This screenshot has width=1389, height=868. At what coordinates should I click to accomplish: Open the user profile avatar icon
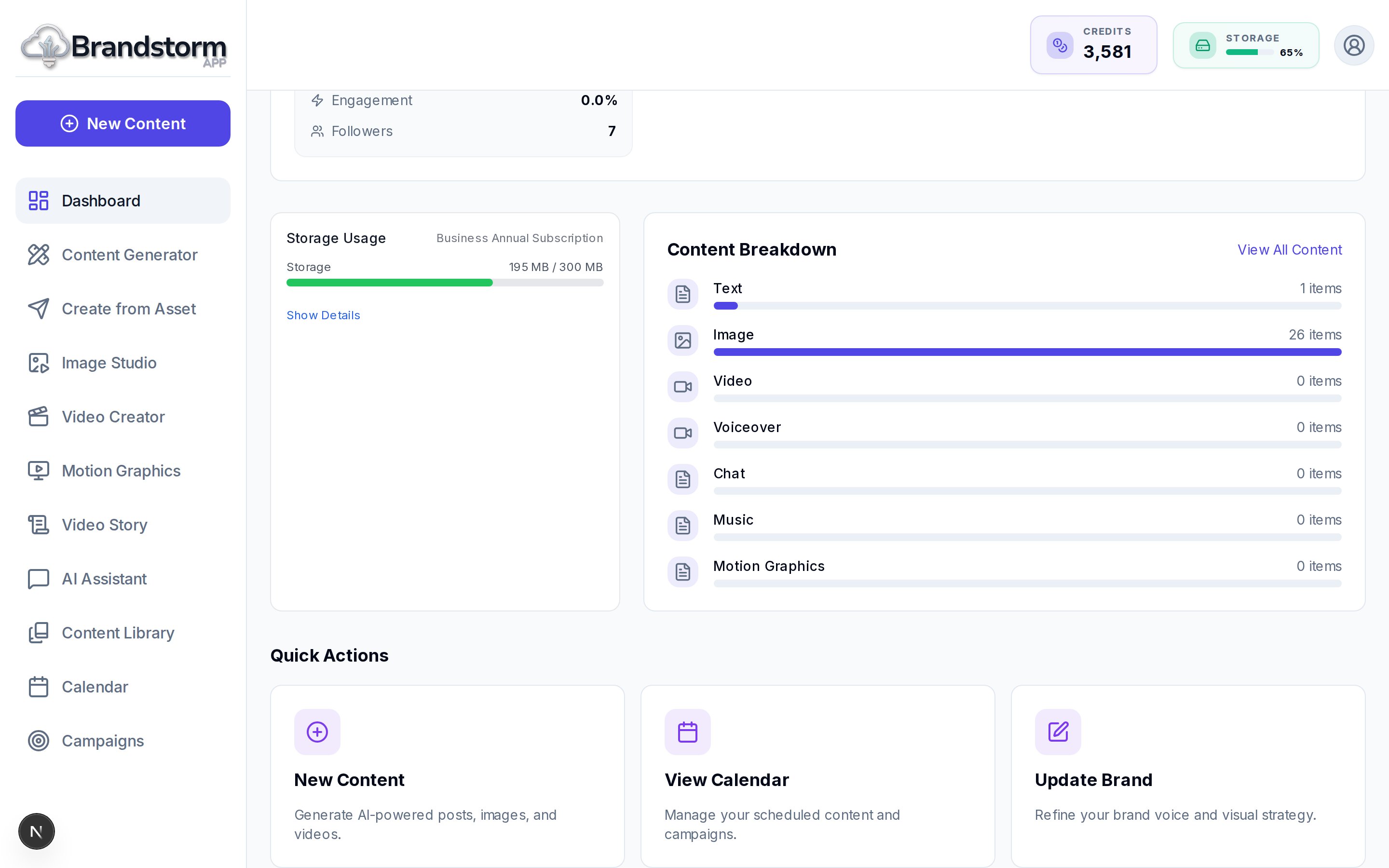(x=1353, y=45)
